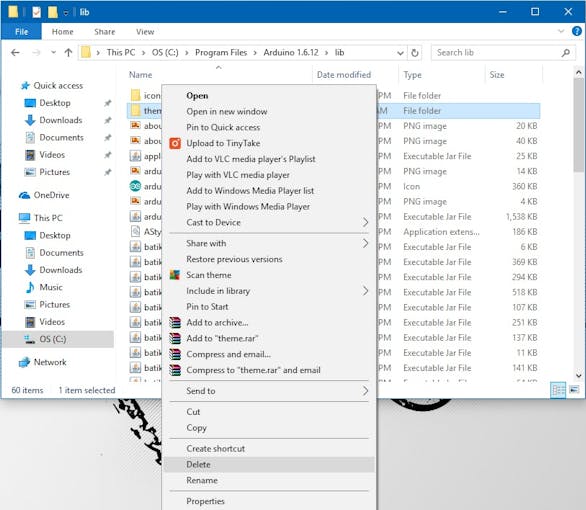The height and width of the screenshot is (510, 586).
Task: Click Arduino 1.6.12 breadcrumb
Action: click(x=291, y=53)
